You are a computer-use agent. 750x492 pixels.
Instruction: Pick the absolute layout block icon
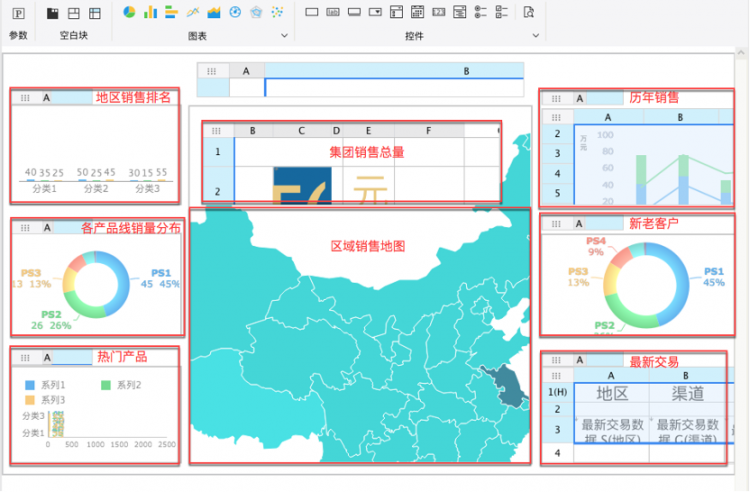[95, 13]
